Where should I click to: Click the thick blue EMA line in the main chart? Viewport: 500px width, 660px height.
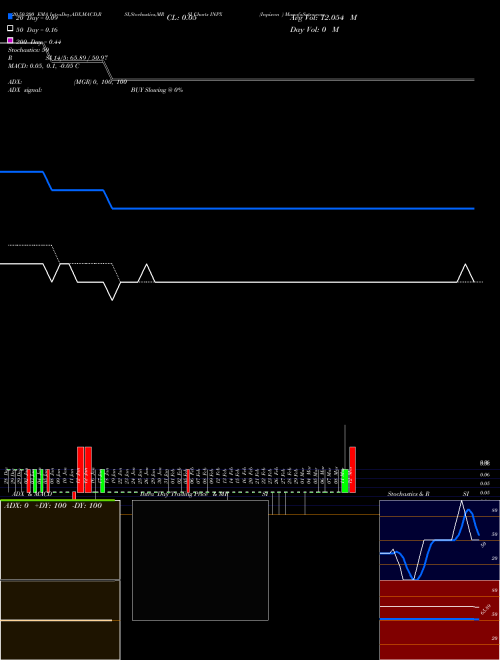[237, 208]
